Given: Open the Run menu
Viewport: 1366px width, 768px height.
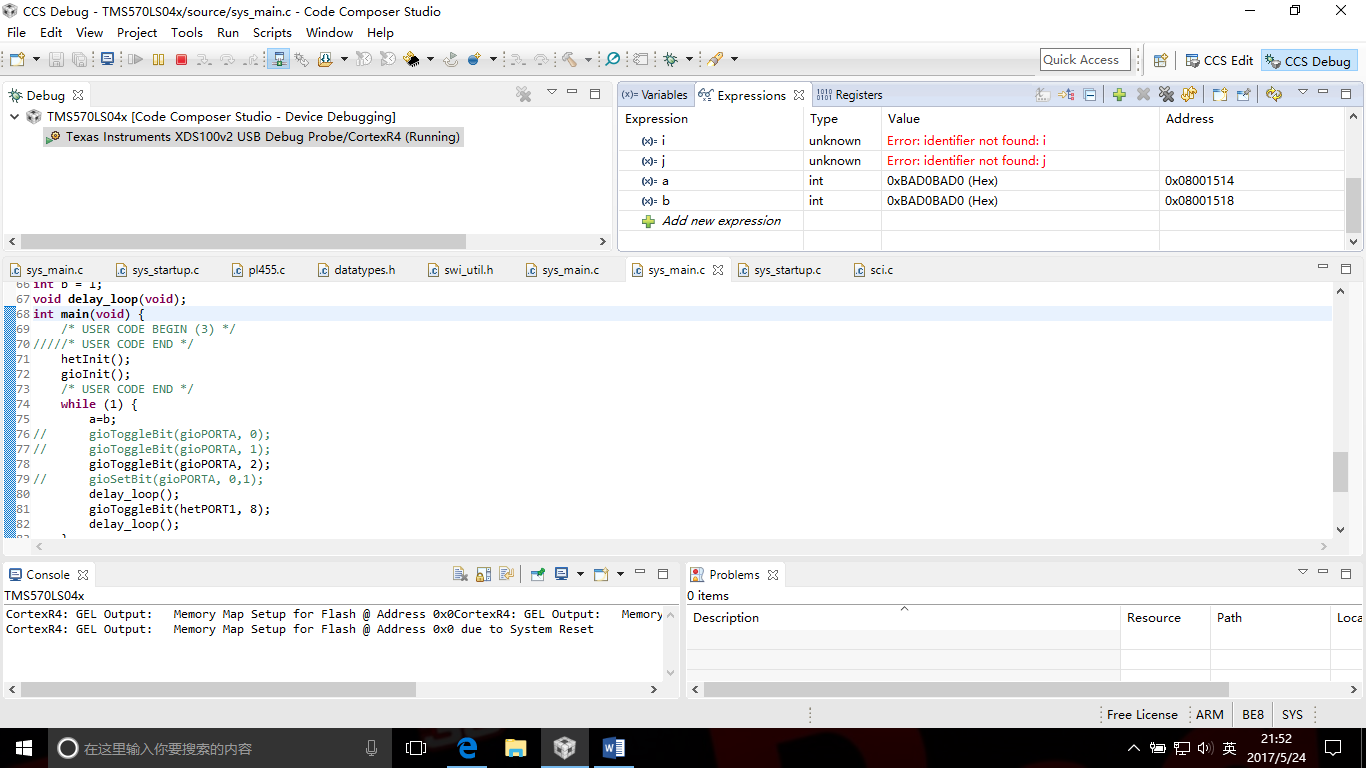Looking at the screenshot, I should [228, 32].
